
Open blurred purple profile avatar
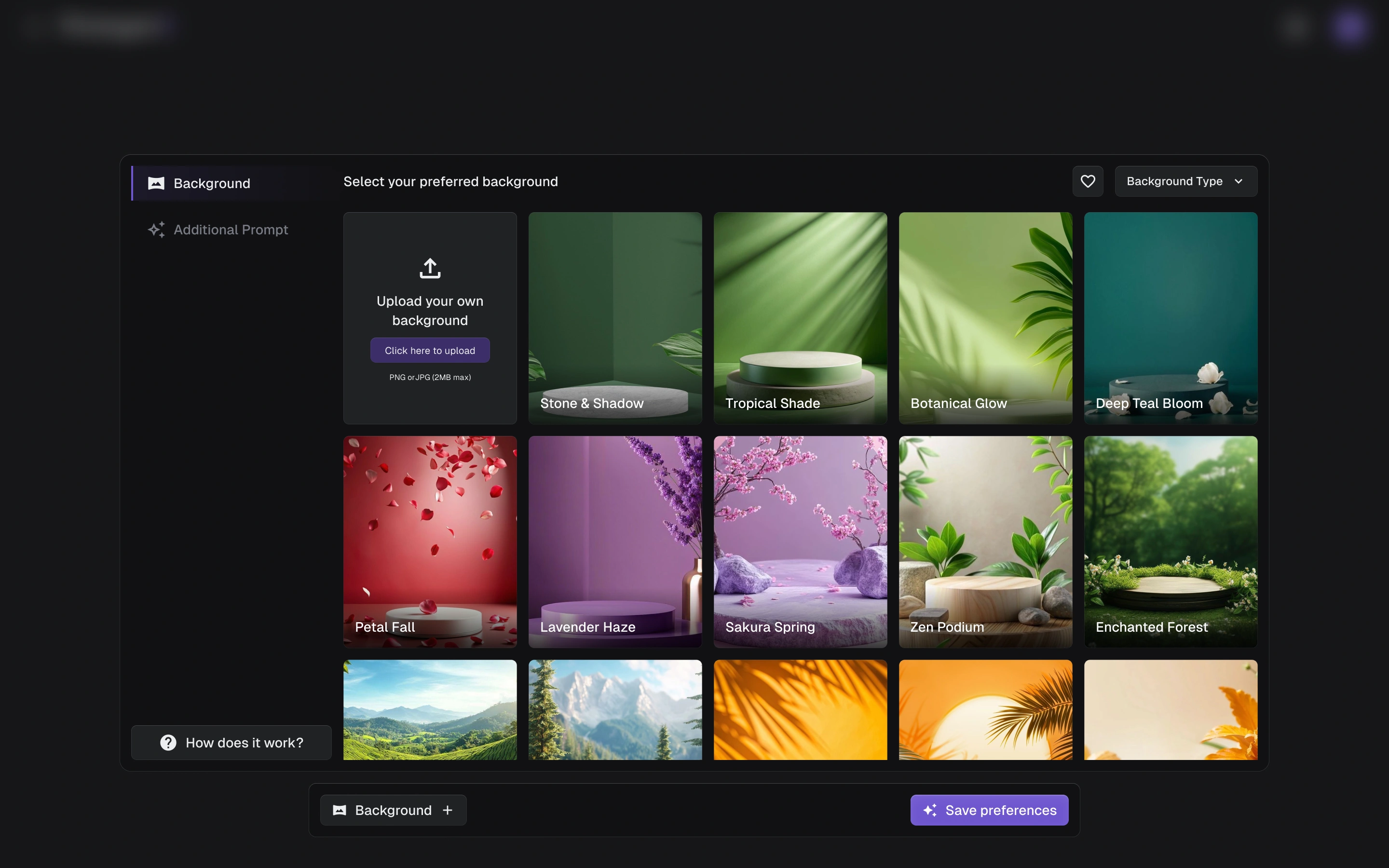click(1349, 27)
